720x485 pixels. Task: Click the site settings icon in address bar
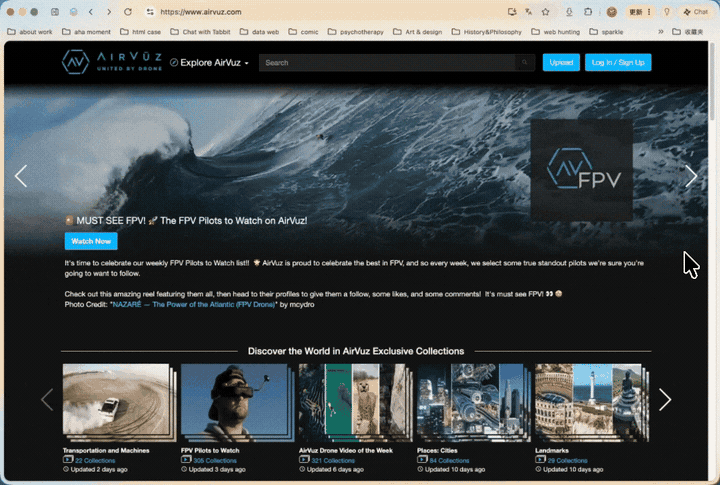click(x=150, y=12)
